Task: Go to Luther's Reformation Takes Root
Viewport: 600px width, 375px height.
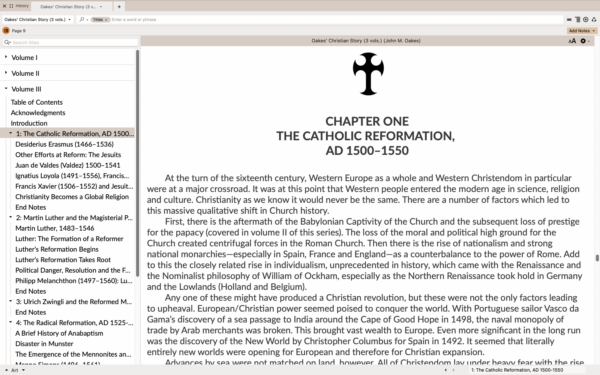Action: click(63, 260)
